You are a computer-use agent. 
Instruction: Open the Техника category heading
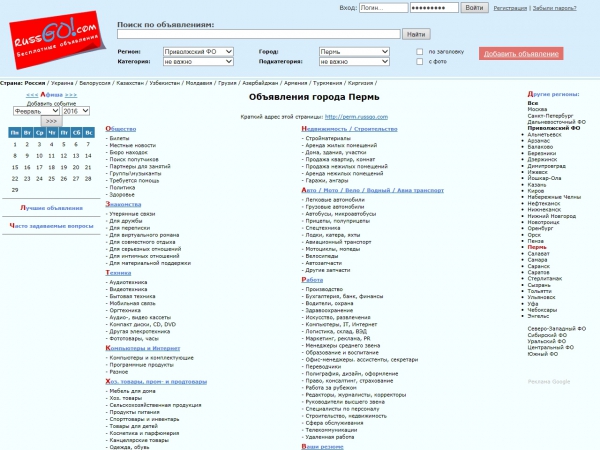[x=118, y=273]
